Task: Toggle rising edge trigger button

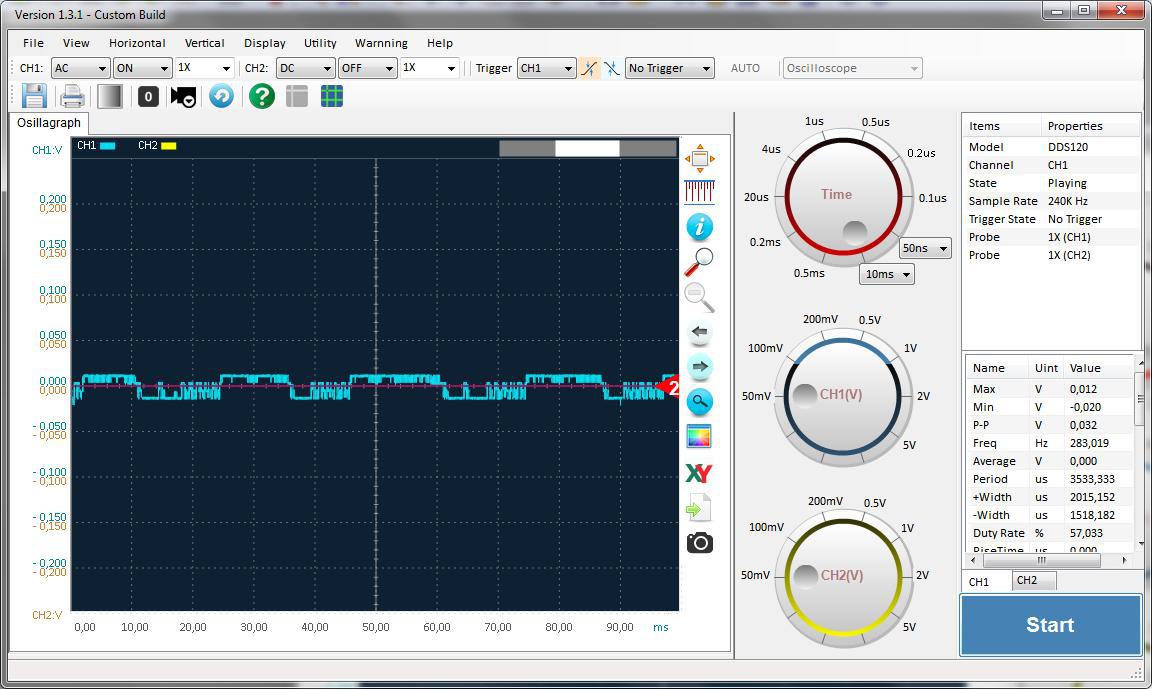Action: pos(590,68)
